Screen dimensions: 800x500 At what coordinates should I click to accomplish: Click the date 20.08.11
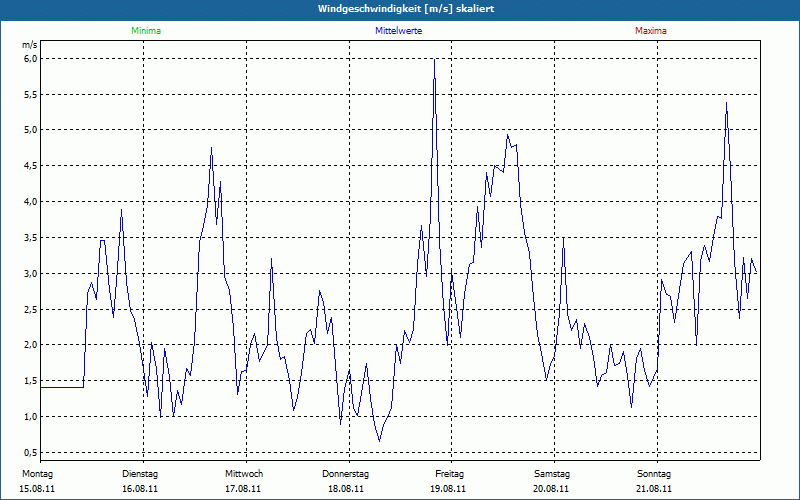tap(551, 489)
